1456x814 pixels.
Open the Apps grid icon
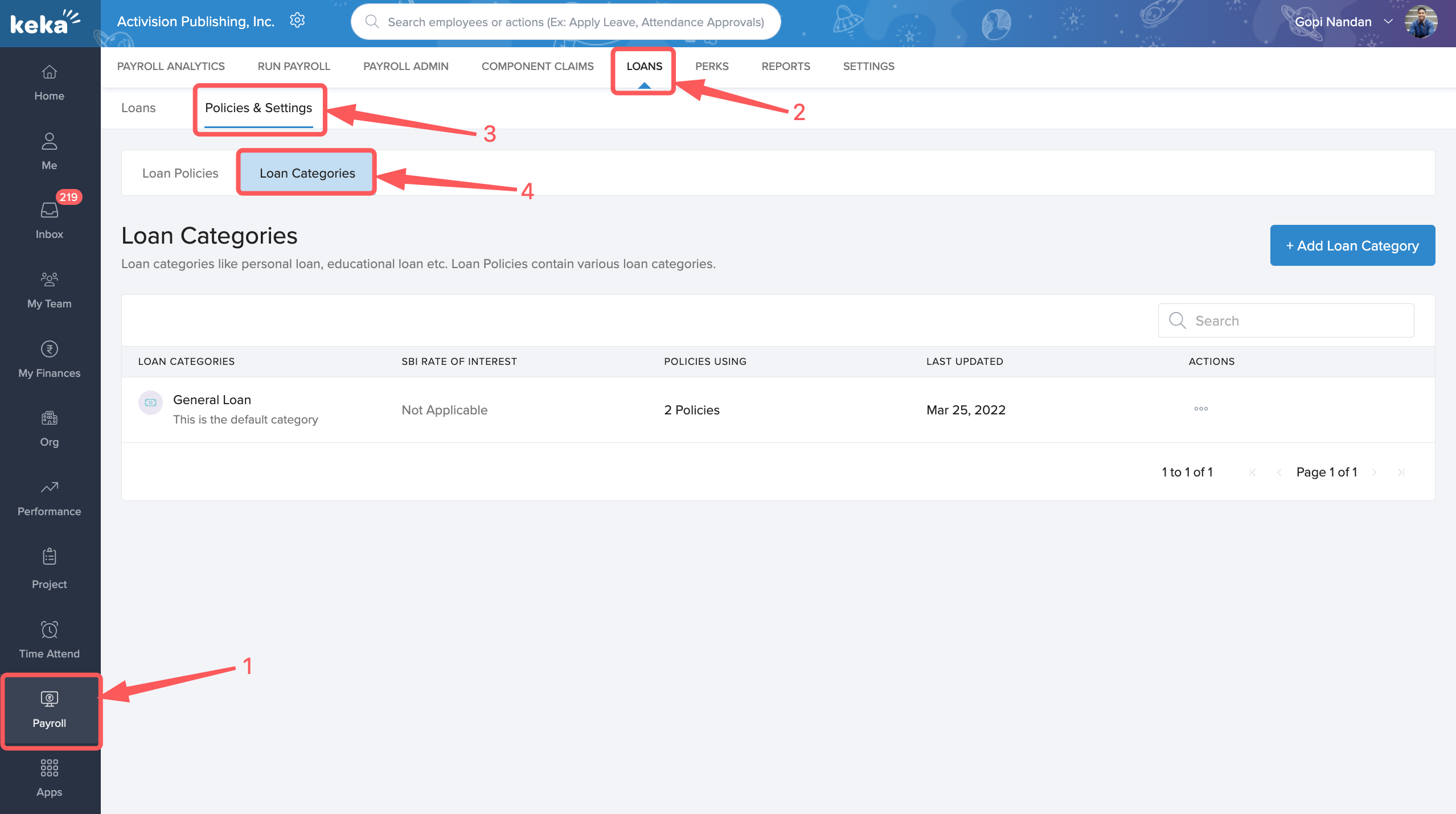(49, 777)
